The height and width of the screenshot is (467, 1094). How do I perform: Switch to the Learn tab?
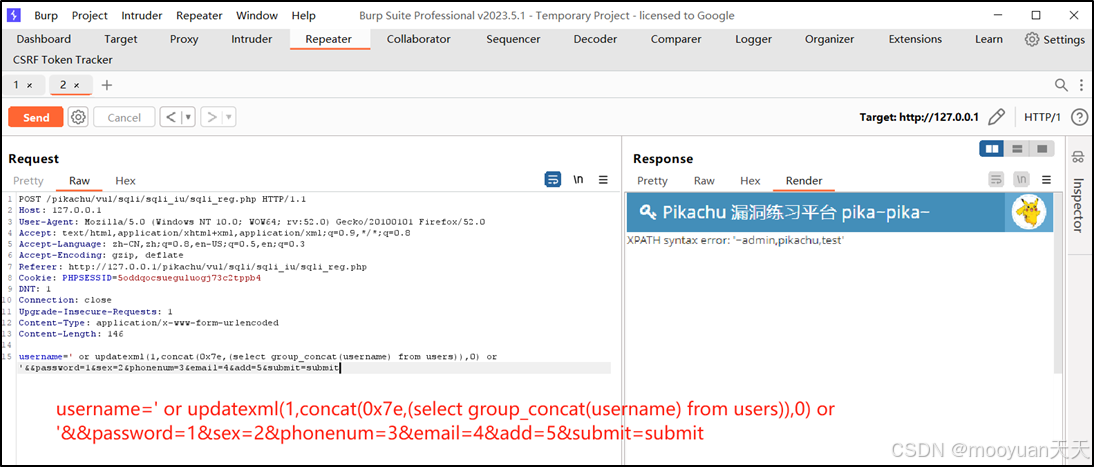click(989, 39)
